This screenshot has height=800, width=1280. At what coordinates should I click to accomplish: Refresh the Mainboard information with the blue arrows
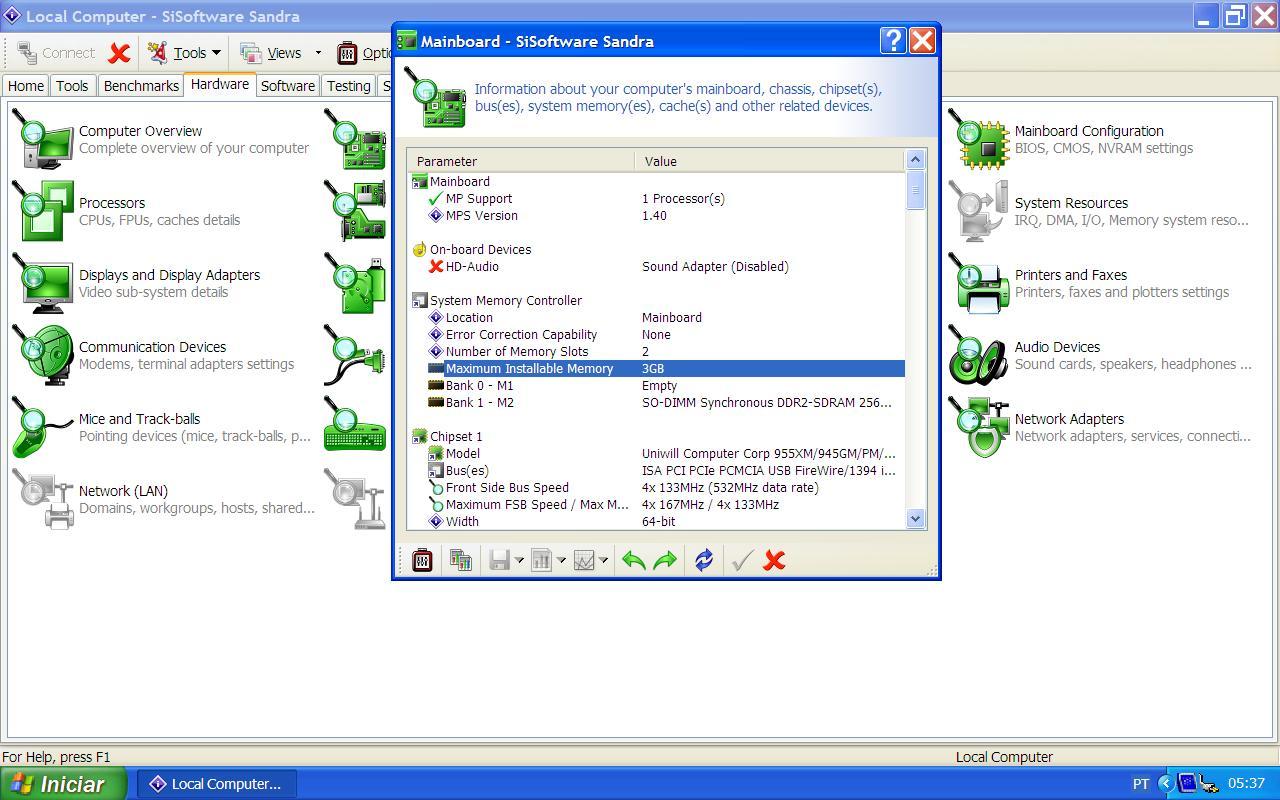point(704,560)
